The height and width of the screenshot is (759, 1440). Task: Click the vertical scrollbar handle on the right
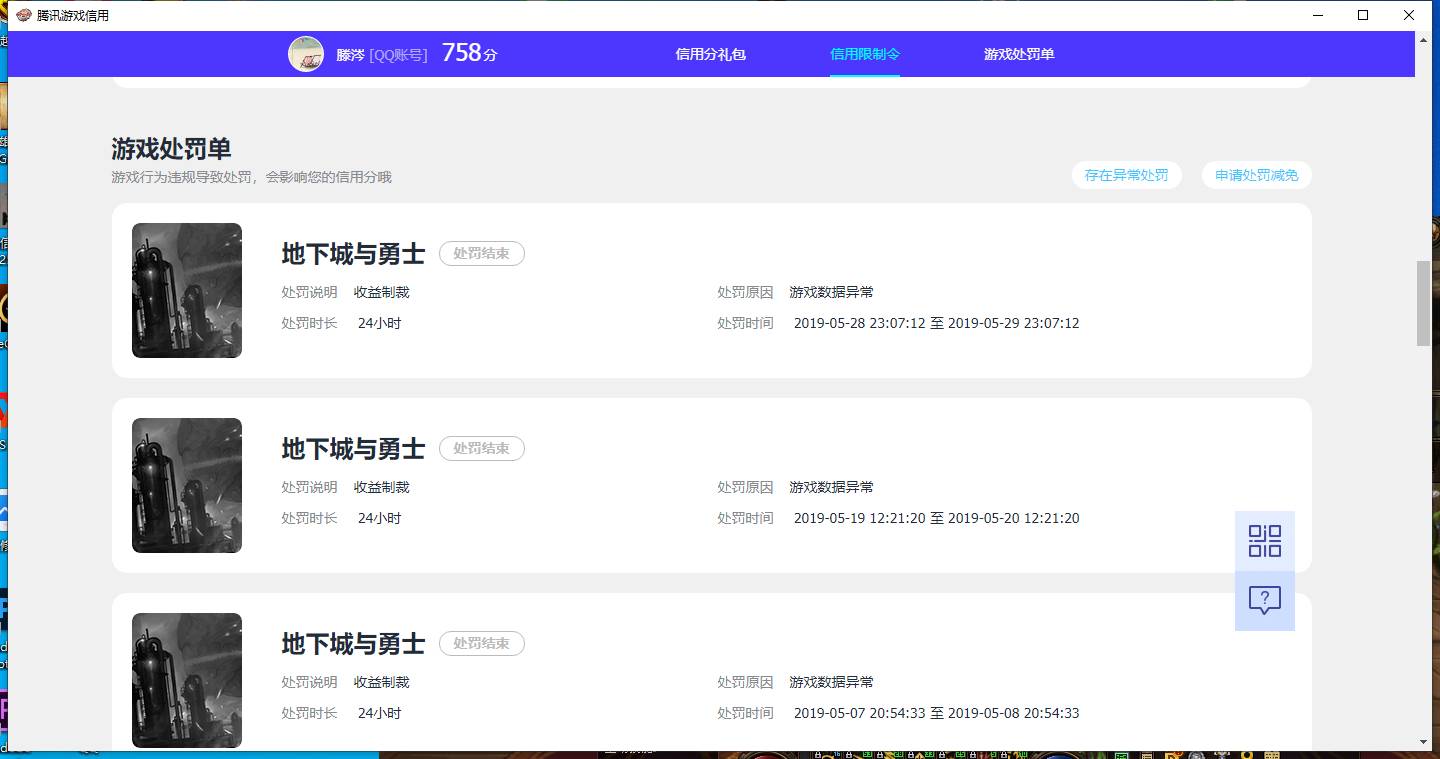pos(1424,300)
